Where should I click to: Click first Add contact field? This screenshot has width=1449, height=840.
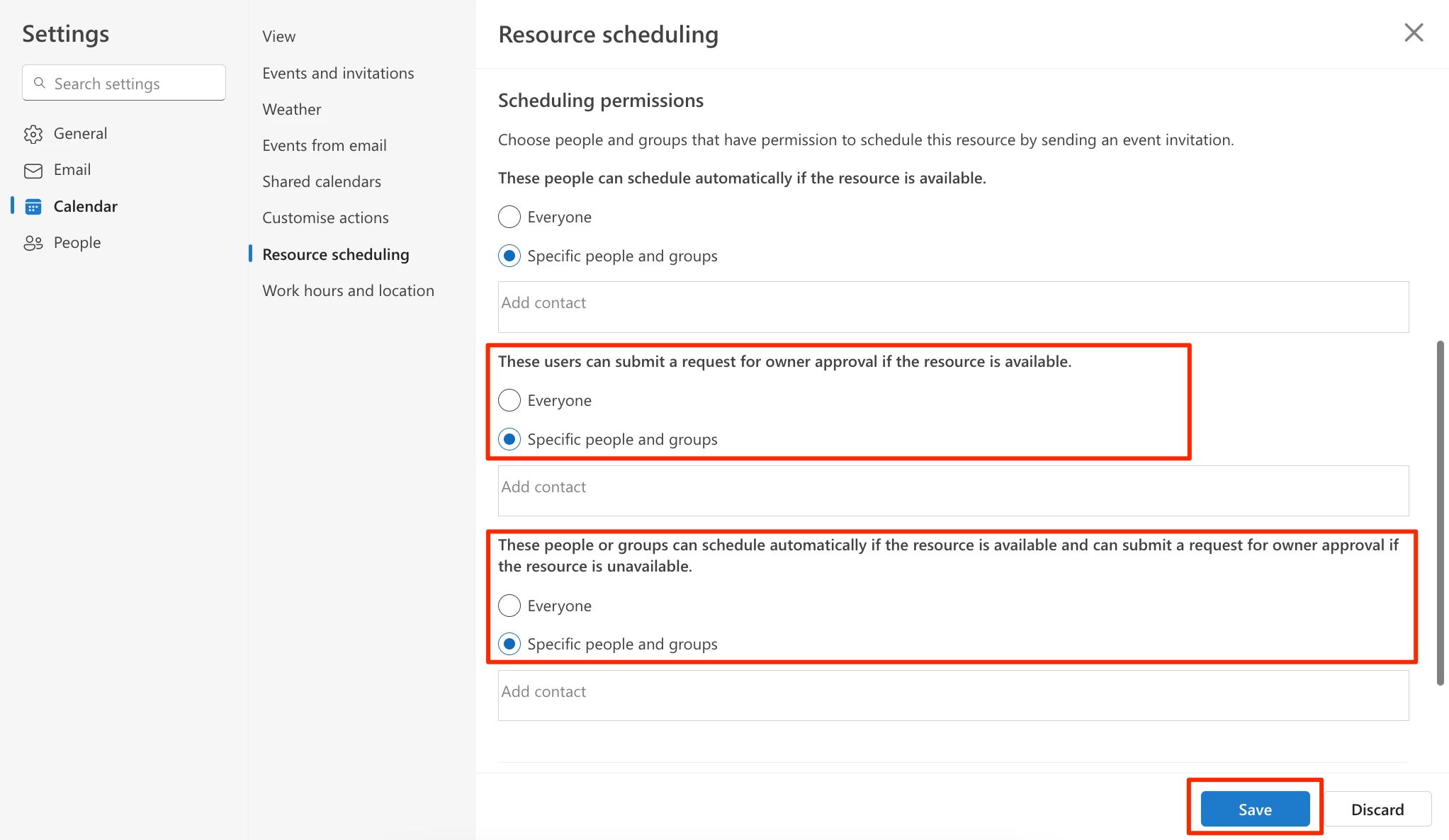coord(952,307)
